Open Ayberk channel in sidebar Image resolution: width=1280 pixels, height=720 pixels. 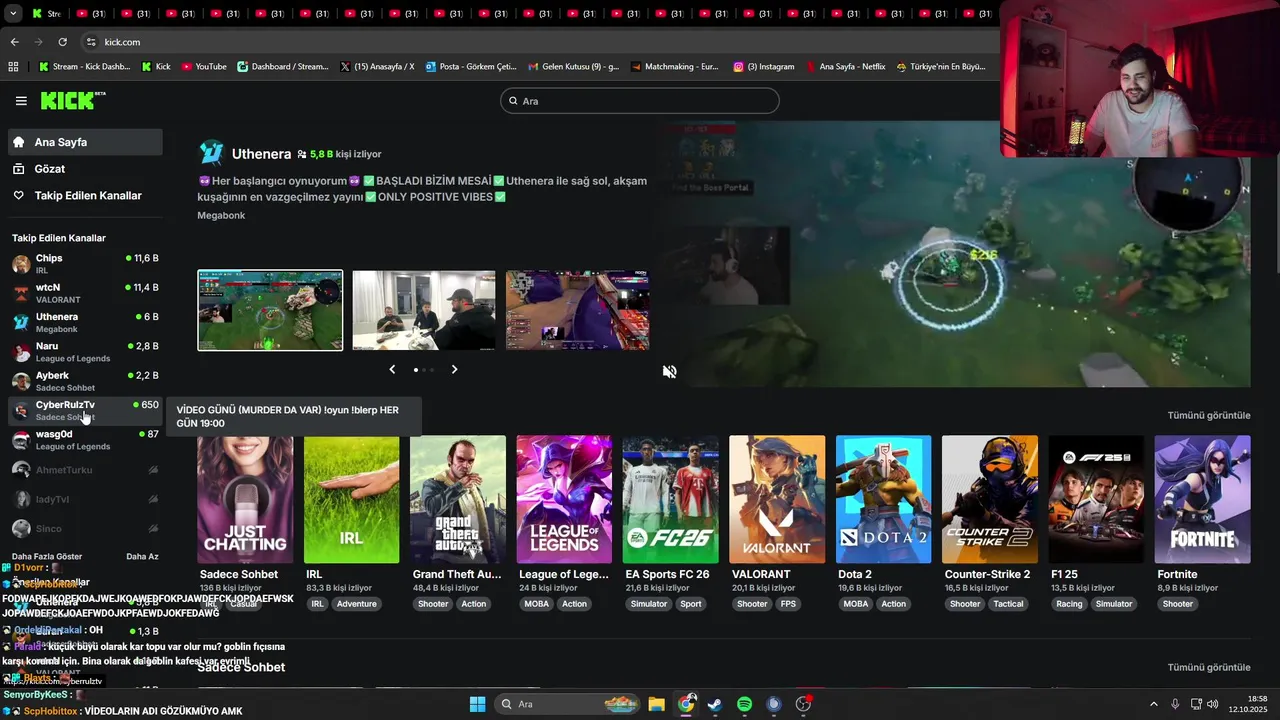[85, 381]
